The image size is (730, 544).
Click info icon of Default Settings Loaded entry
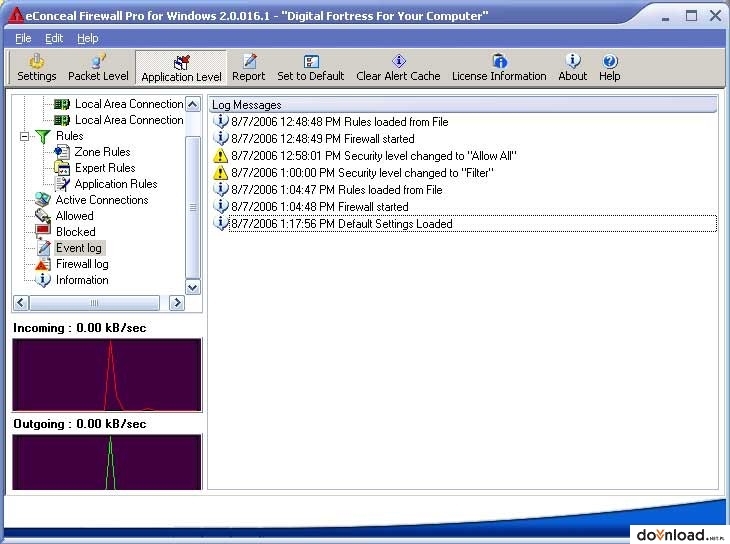click(x=220, y=223)
